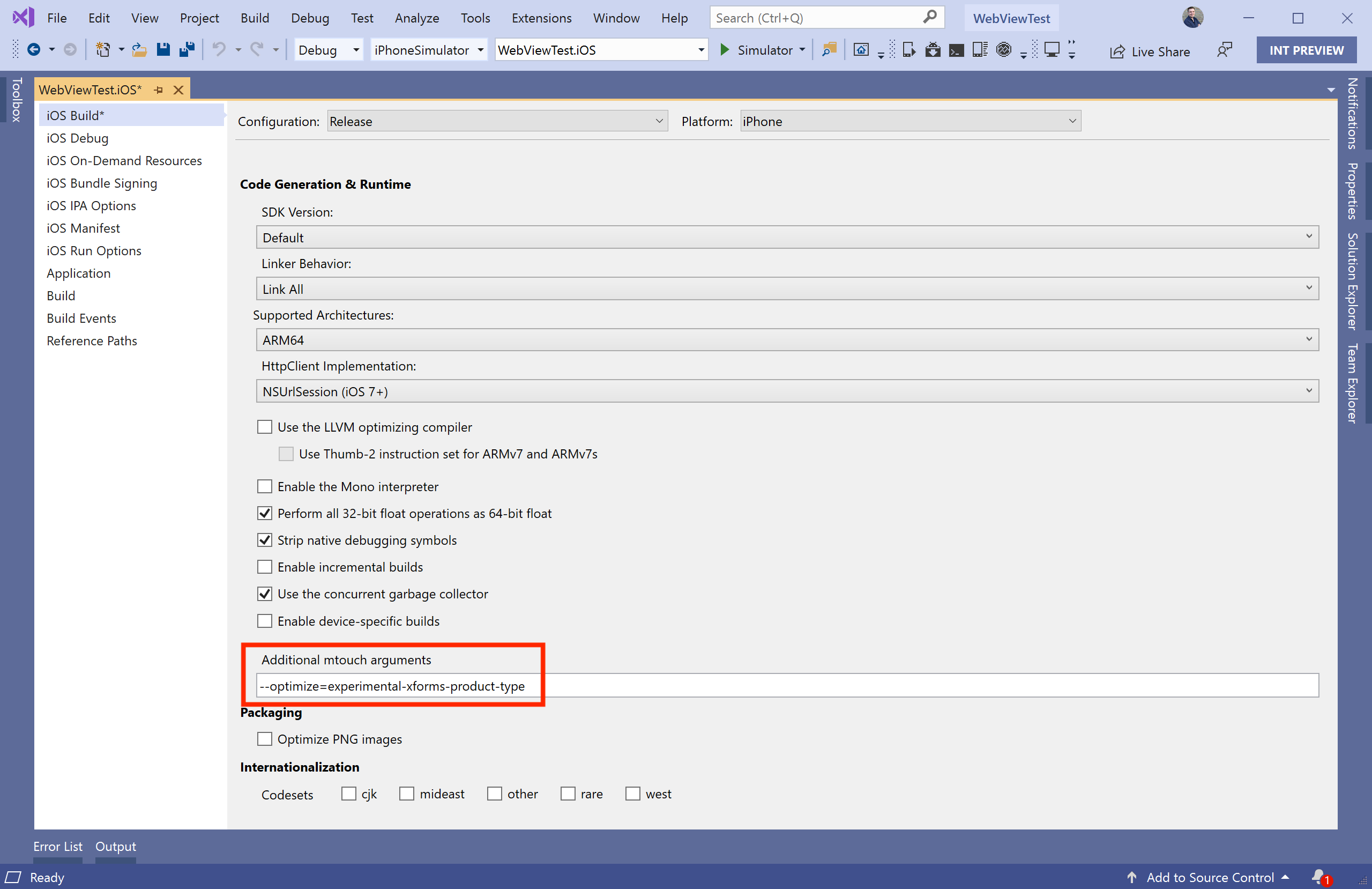This screenshot has width=1372, height=889.
Task: Click the Undo arrow icon
Action: 219,50
